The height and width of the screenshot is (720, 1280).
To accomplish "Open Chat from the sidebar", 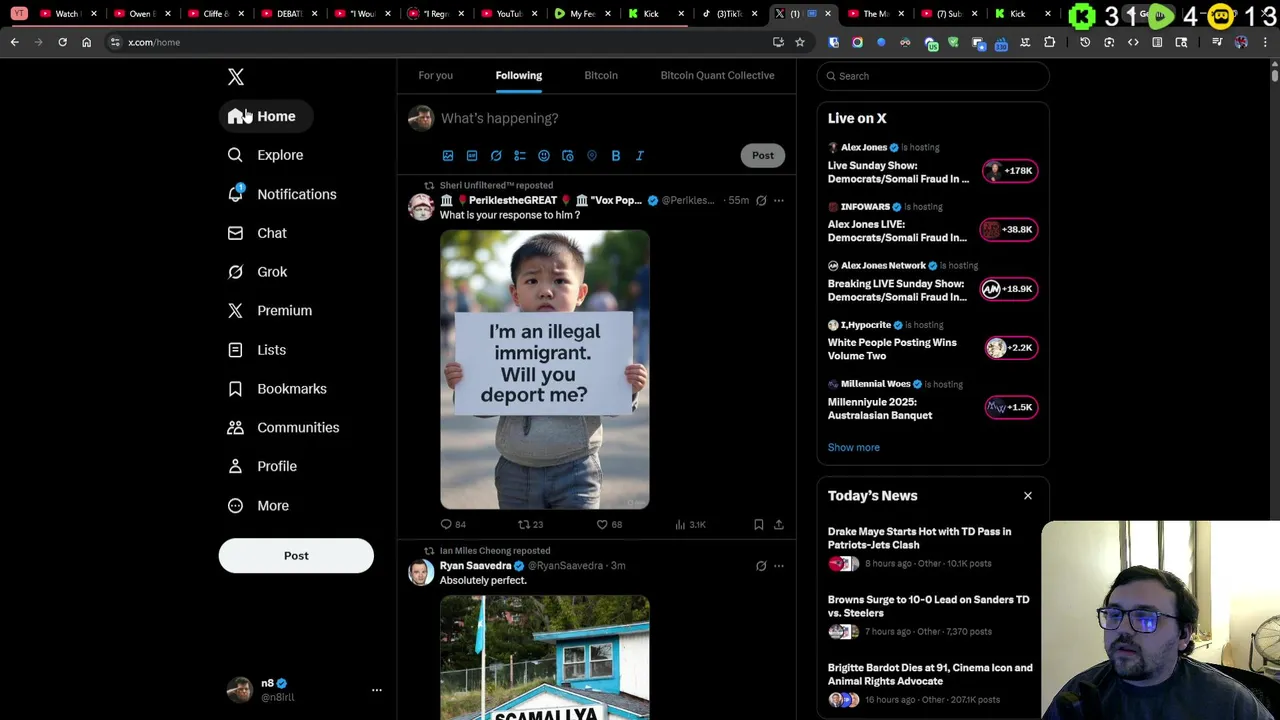I will point(258,233).
